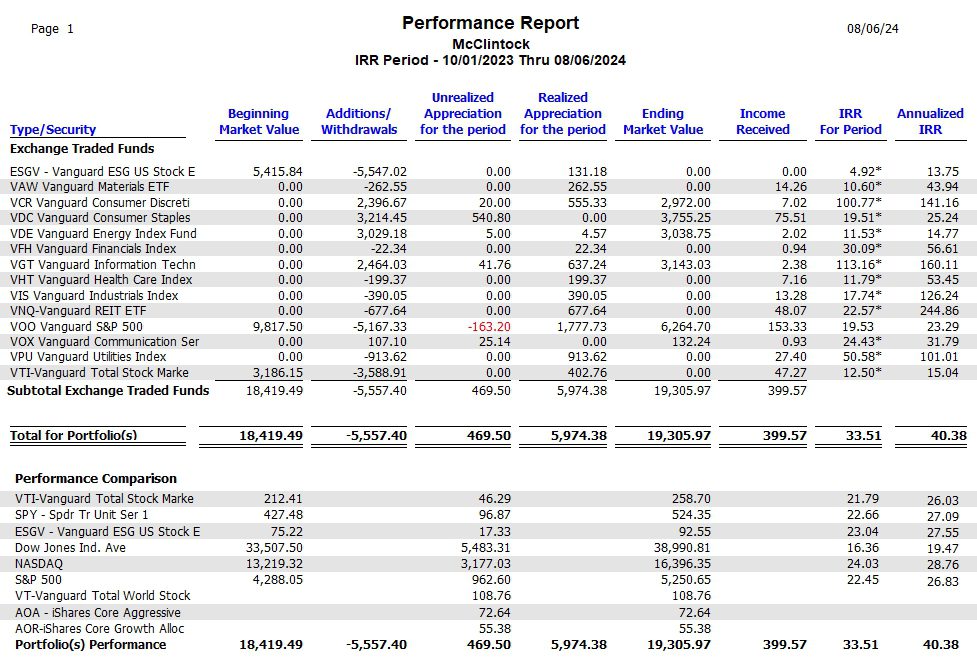
Task: Select the VHT Vanguard Health Care Index row
Action: 488,280
